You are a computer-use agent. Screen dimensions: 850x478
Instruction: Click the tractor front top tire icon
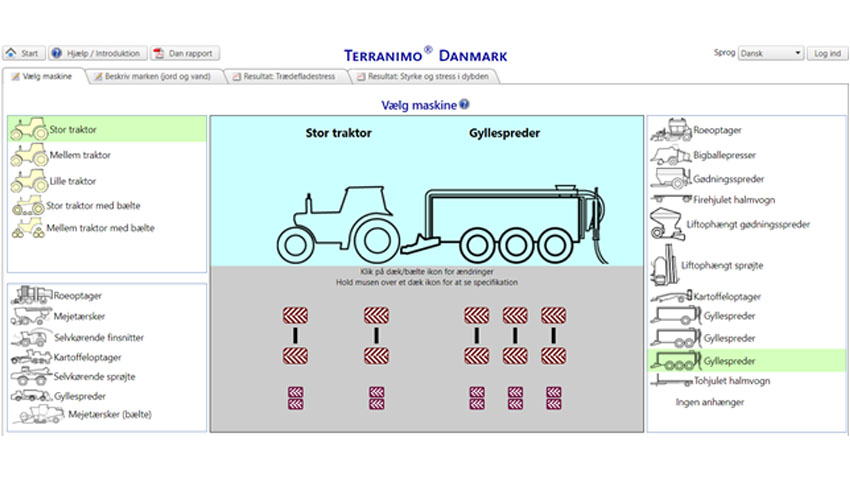295,315
